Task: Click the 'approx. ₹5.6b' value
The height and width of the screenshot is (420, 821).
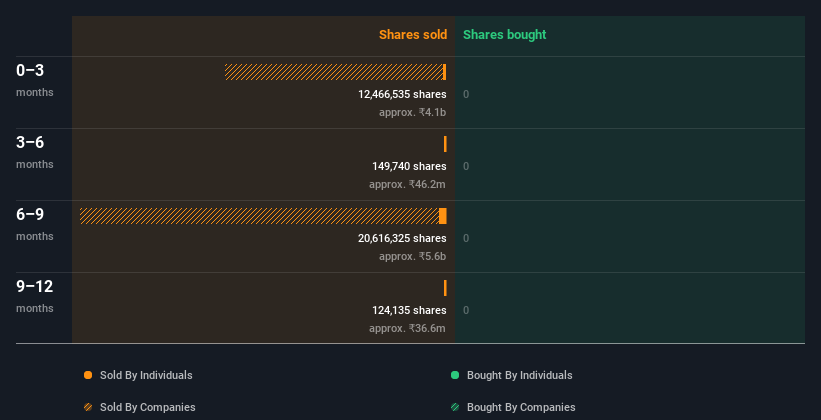Action: point(413,256)
